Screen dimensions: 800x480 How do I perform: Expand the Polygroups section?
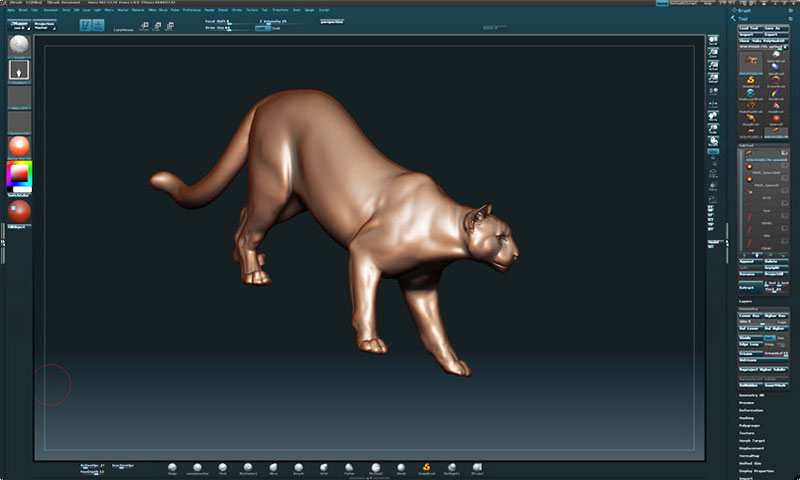[749, 425]
